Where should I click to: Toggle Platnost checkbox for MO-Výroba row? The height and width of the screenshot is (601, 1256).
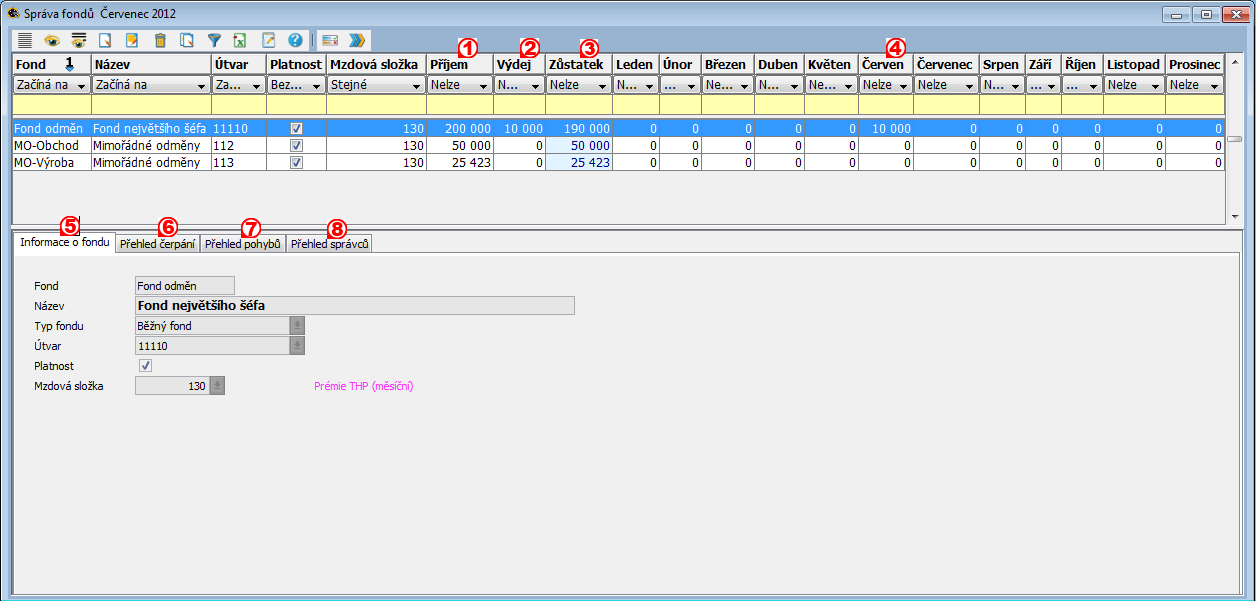pos(296,163)
